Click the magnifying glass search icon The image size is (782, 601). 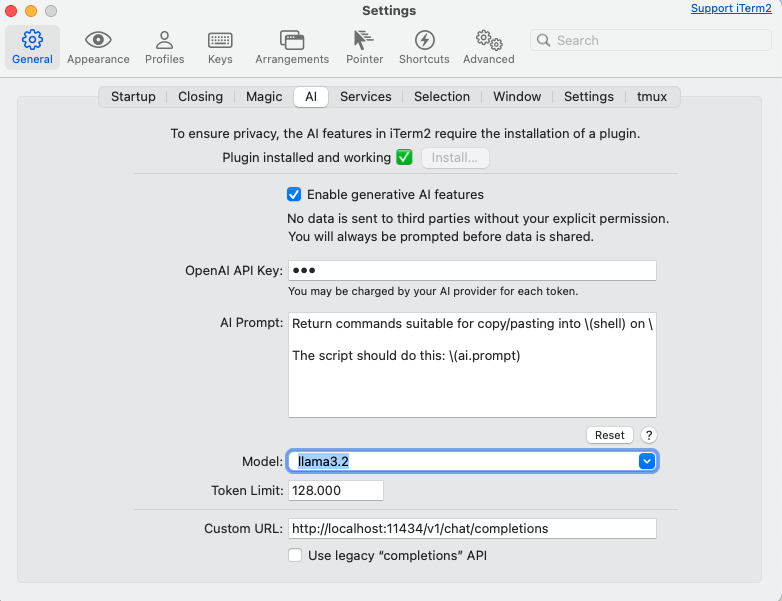[x=544, y=40]
